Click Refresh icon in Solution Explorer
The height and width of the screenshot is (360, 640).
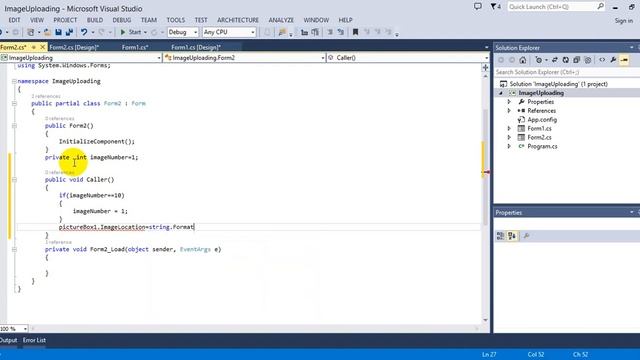566,60
